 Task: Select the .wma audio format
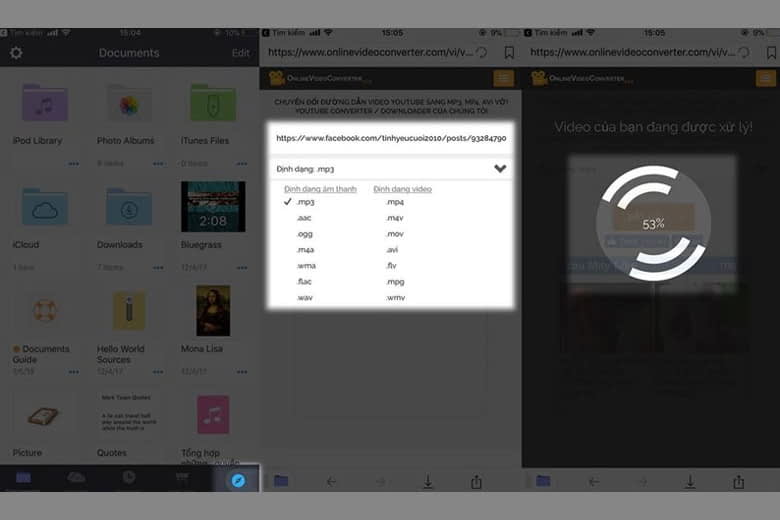tap(306, 266)
